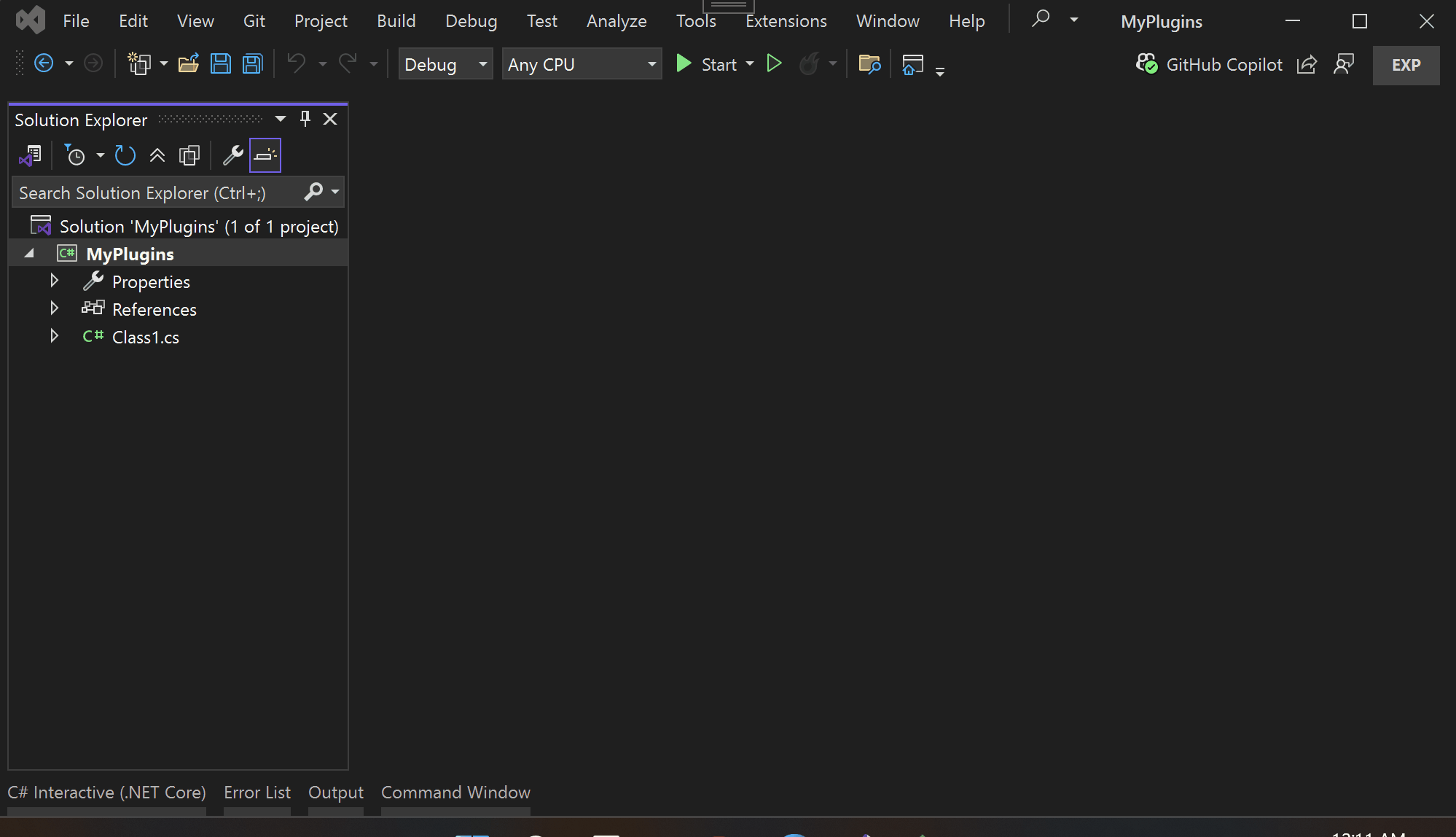The height and width of the screenshot is (837, 1456).
Task: Unpin the Solution Explorer panel
Action: (x=305, y=118)
